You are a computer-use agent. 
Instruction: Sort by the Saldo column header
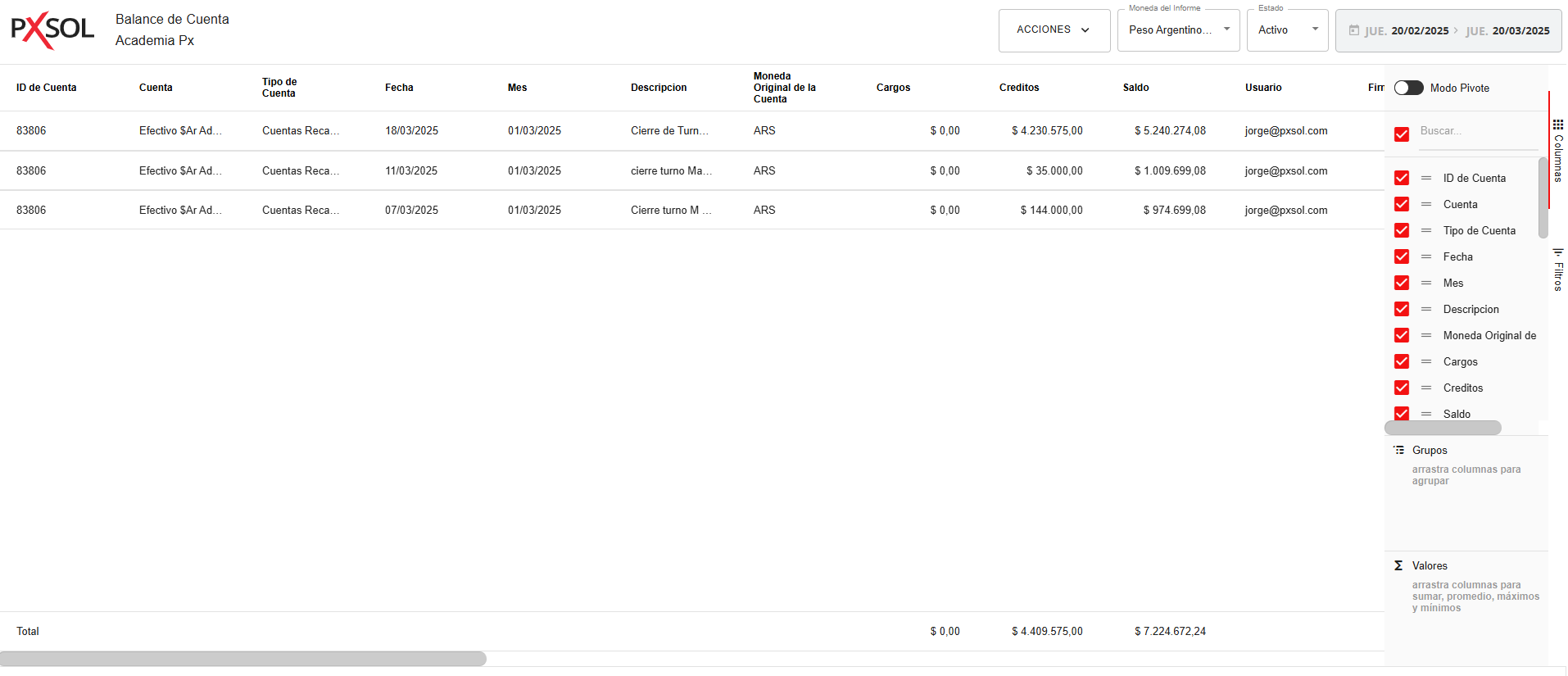[x=1135, y=88]
